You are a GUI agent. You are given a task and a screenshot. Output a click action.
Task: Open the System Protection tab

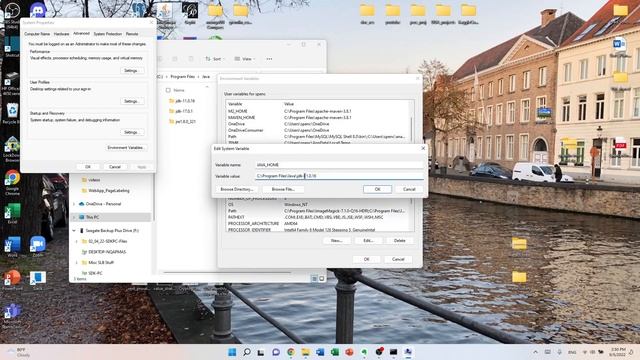pyautogui.click(x=108, y=34)
